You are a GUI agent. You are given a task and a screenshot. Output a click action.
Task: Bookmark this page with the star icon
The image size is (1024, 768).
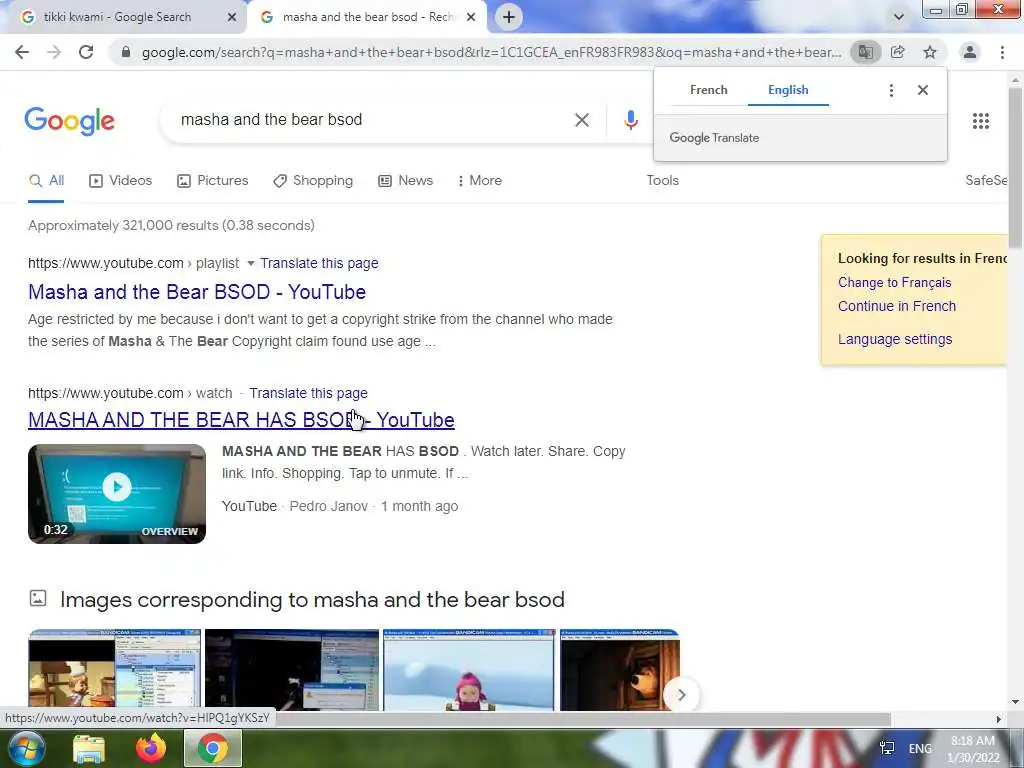pos(930,52)
